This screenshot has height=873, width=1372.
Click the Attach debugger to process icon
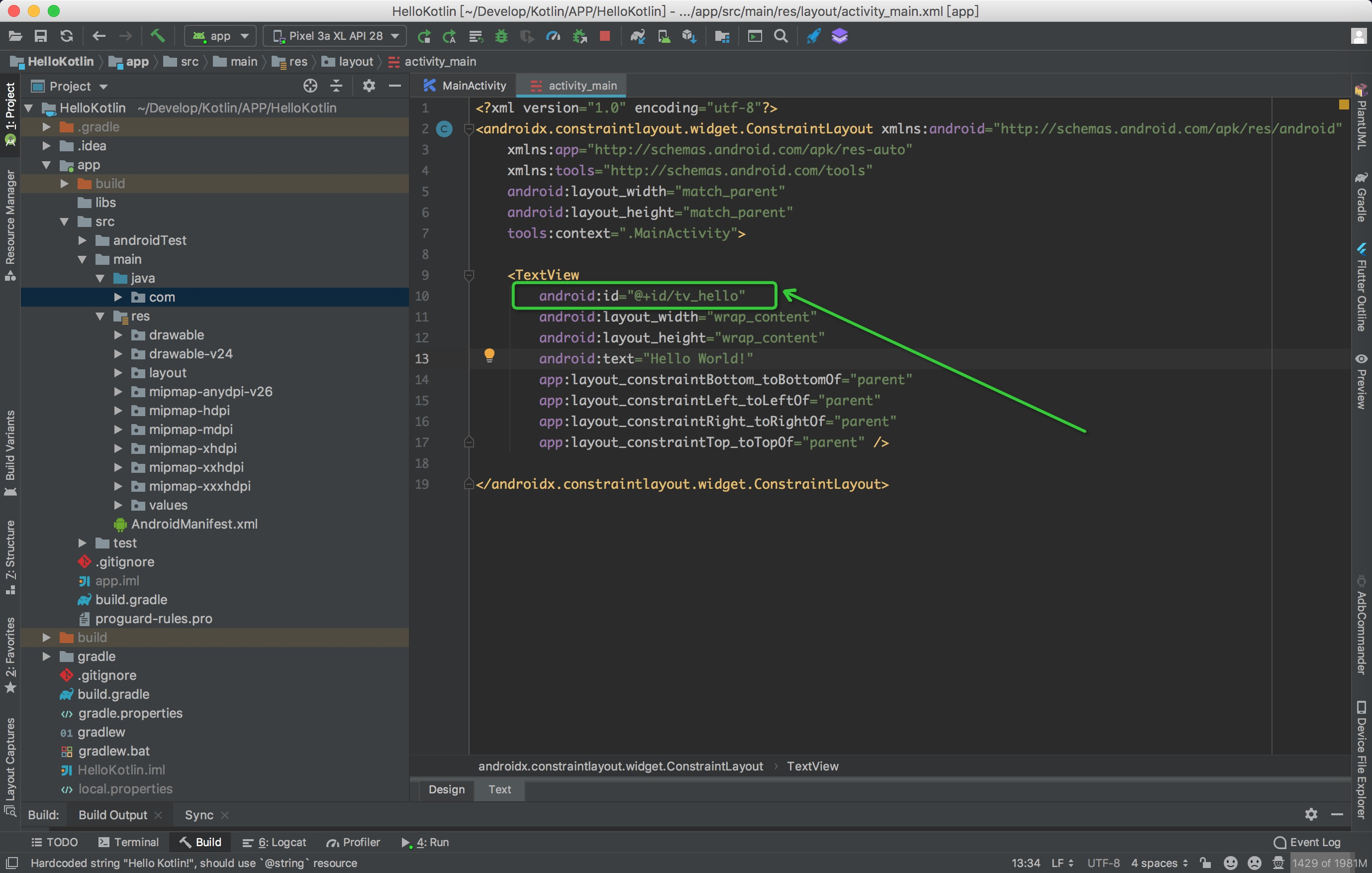580,36
